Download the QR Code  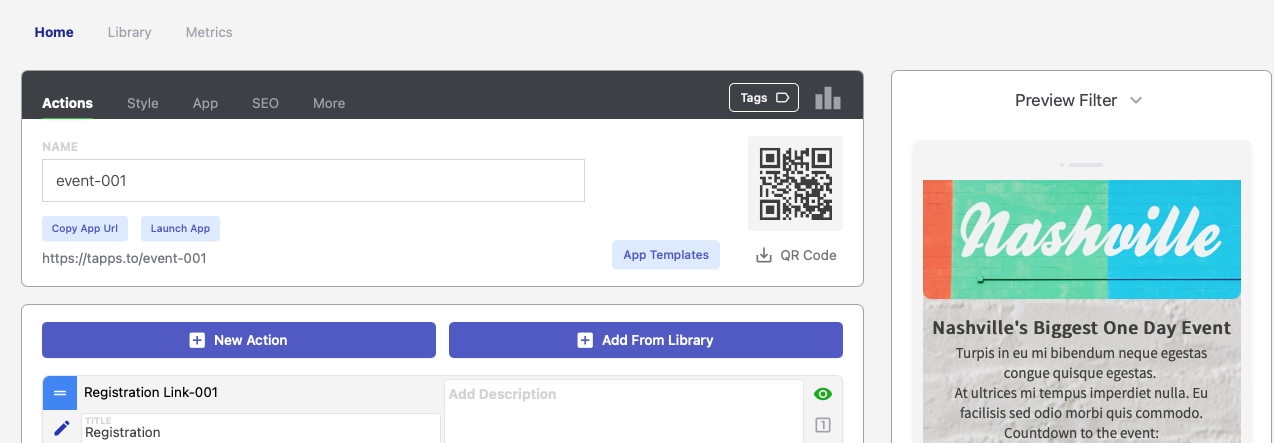(796, 255)
